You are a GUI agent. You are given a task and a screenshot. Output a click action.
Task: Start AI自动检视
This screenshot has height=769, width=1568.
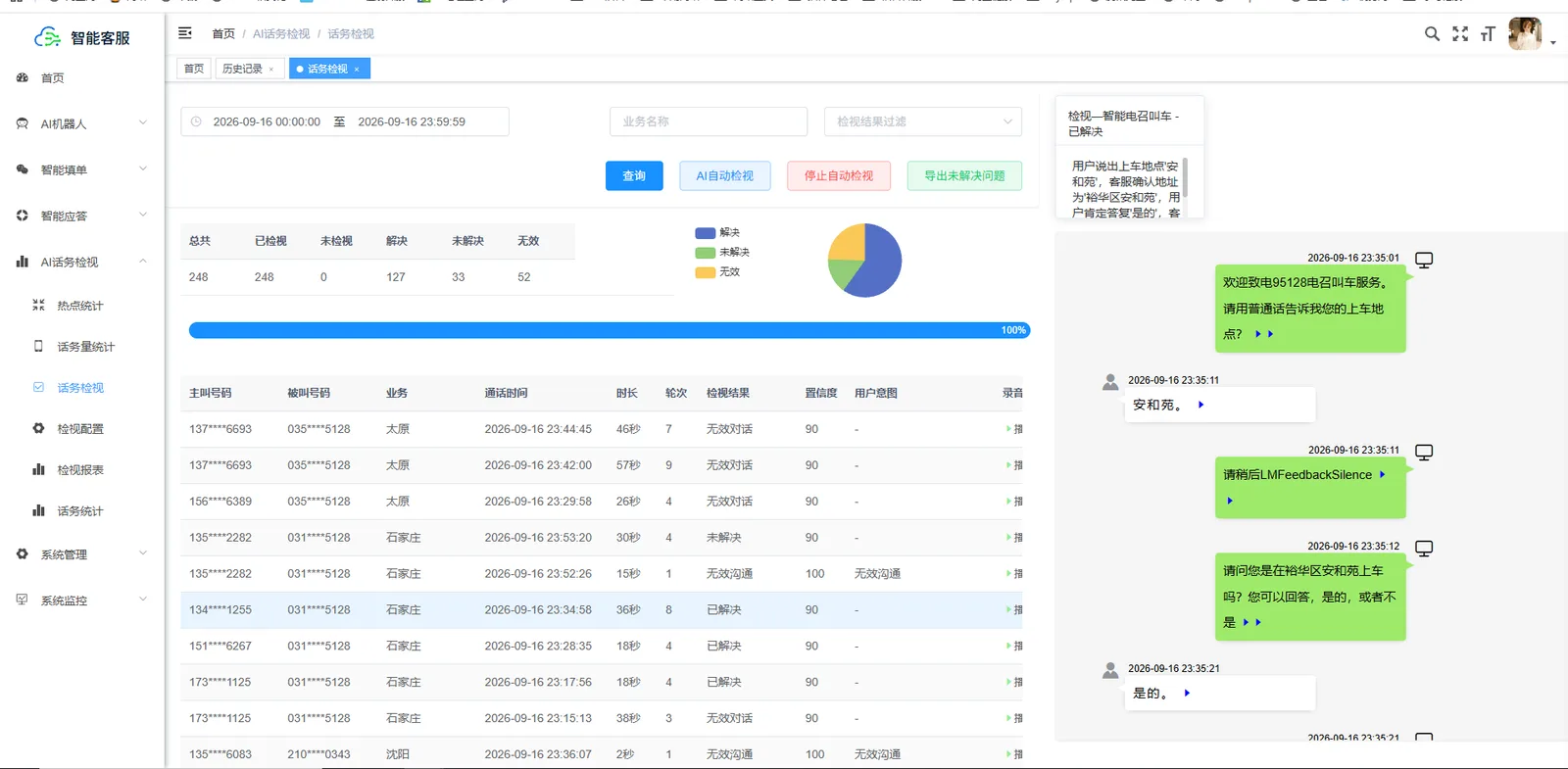(x=725, y=175)
